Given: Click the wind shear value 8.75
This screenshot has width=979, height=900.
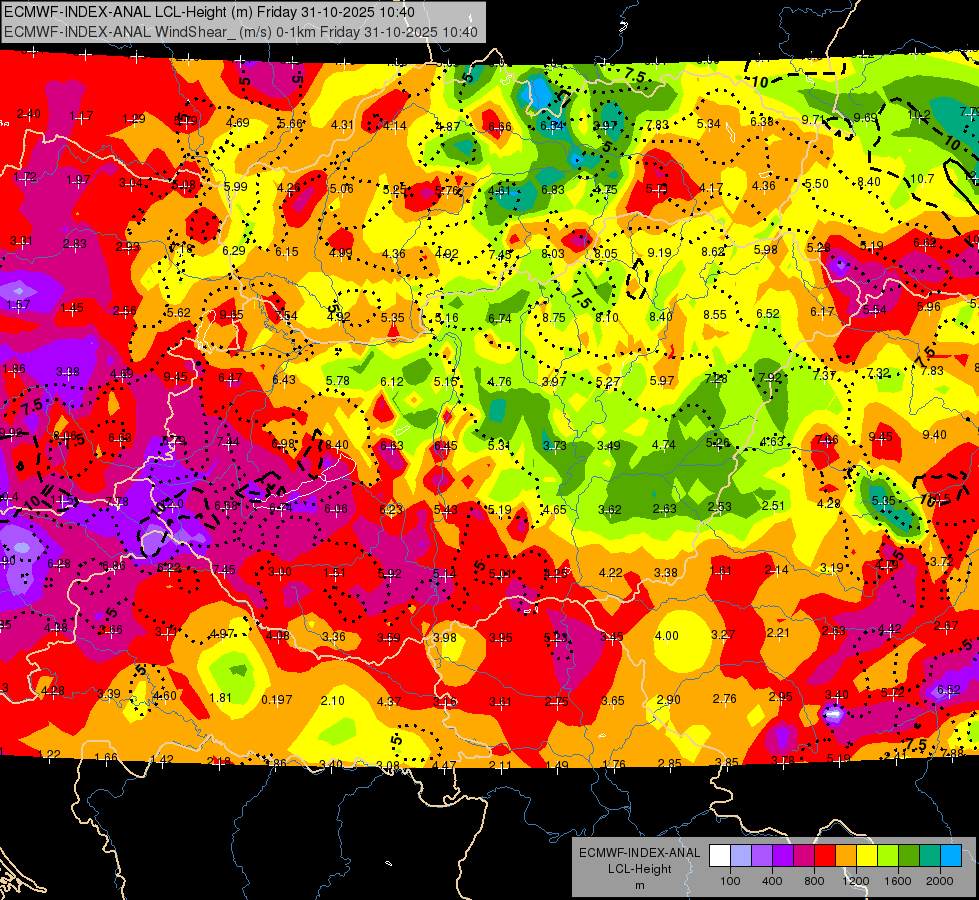Looking at the screenshot, I should coord(554,317).
